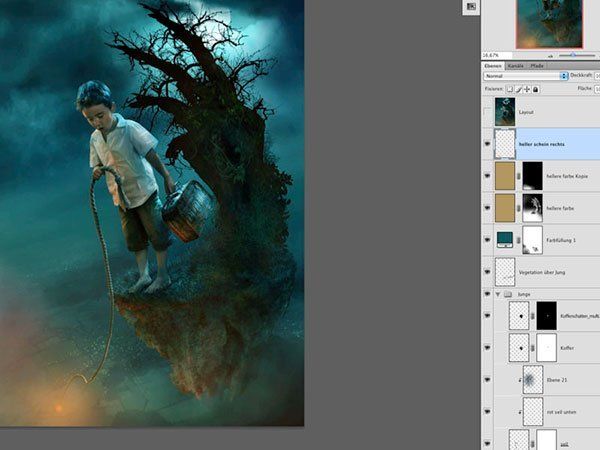Select the layer name Vegetation über Junge

[x=542, y=272]
